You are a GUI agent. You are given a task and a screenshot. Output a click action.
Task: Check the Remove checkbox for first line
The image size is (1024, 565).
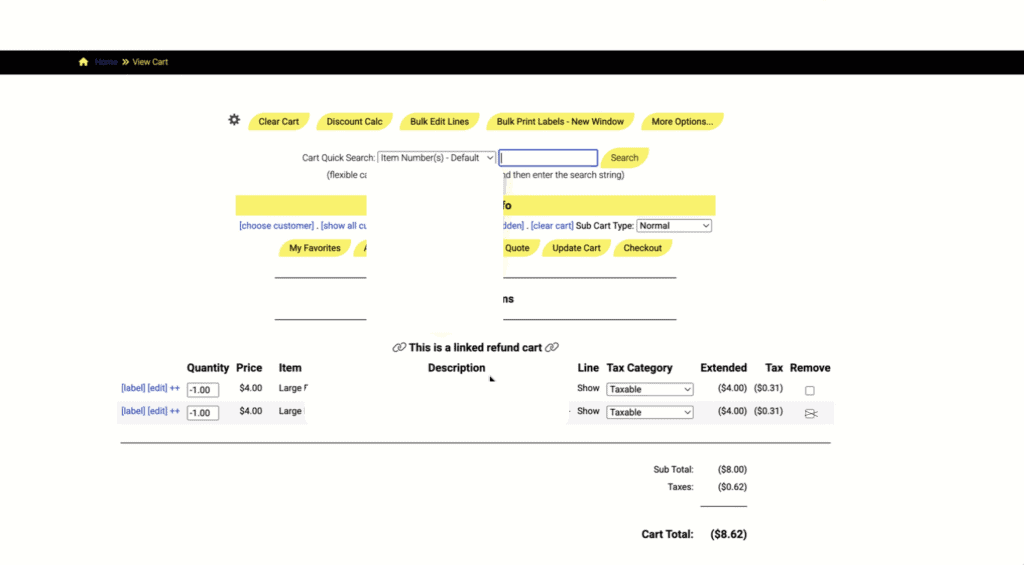coord(810,390)
